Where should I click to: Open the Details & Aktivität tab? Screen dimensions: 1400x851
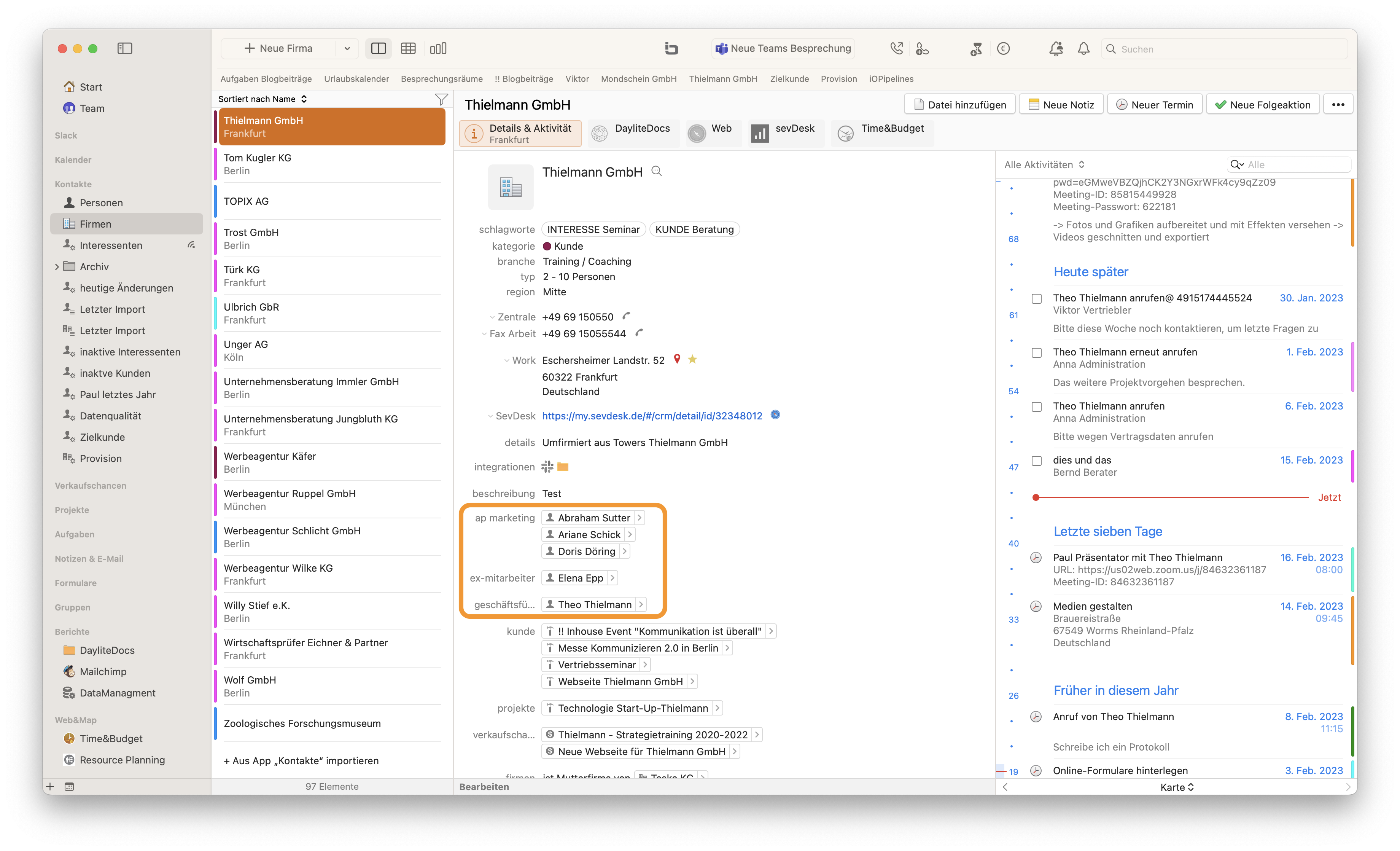520,134
